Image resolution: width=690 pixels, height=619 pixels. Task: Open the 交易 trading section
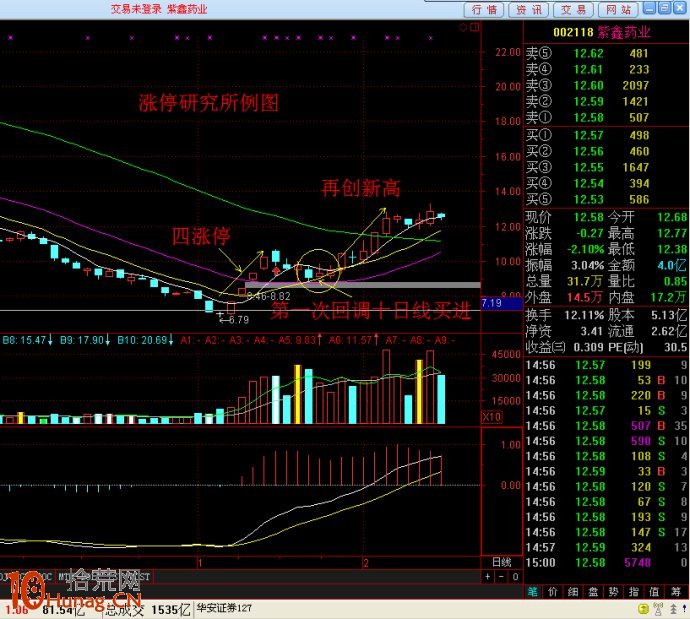(573, 10)
